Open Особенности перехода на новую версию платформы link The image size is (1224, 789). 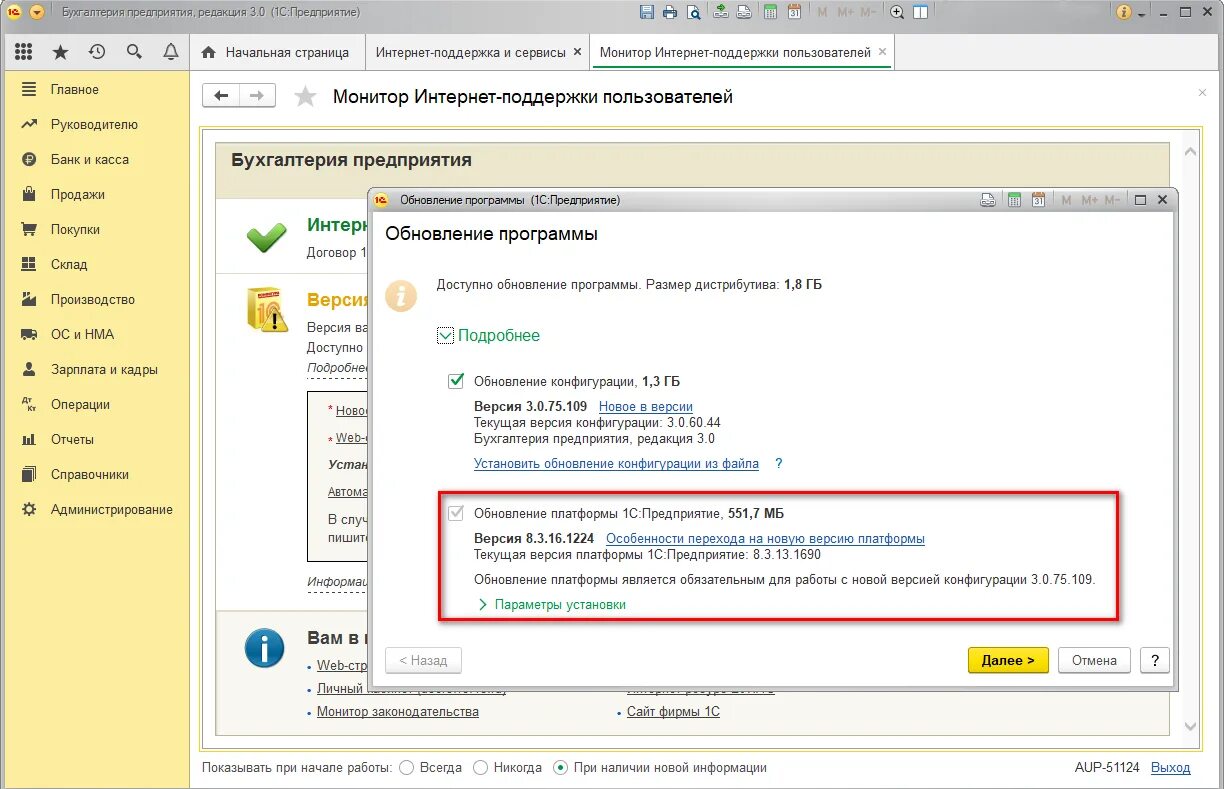tap(765, 538)
